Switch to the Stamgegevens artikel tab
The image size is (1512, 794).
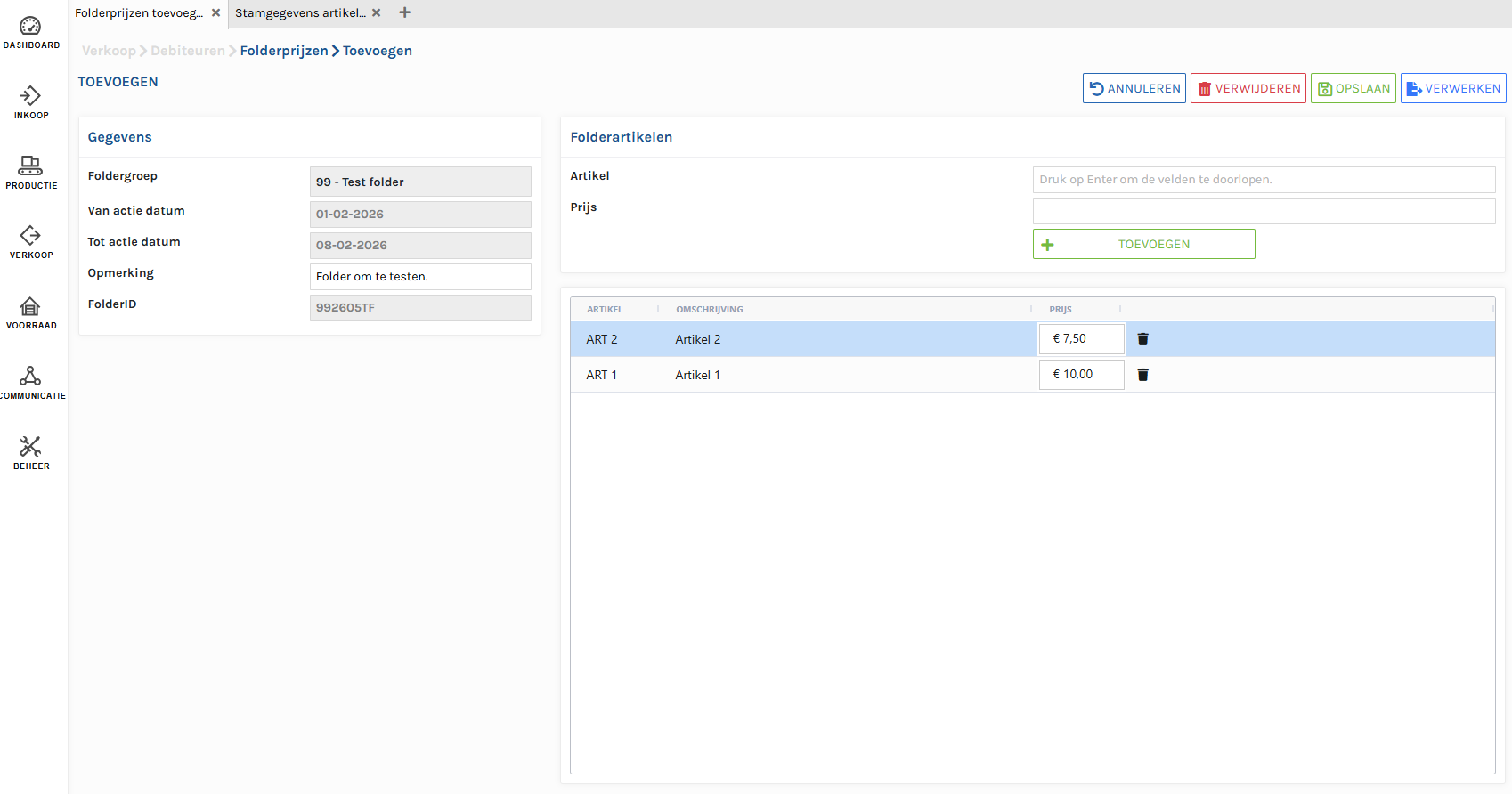(x=300, y=12)
